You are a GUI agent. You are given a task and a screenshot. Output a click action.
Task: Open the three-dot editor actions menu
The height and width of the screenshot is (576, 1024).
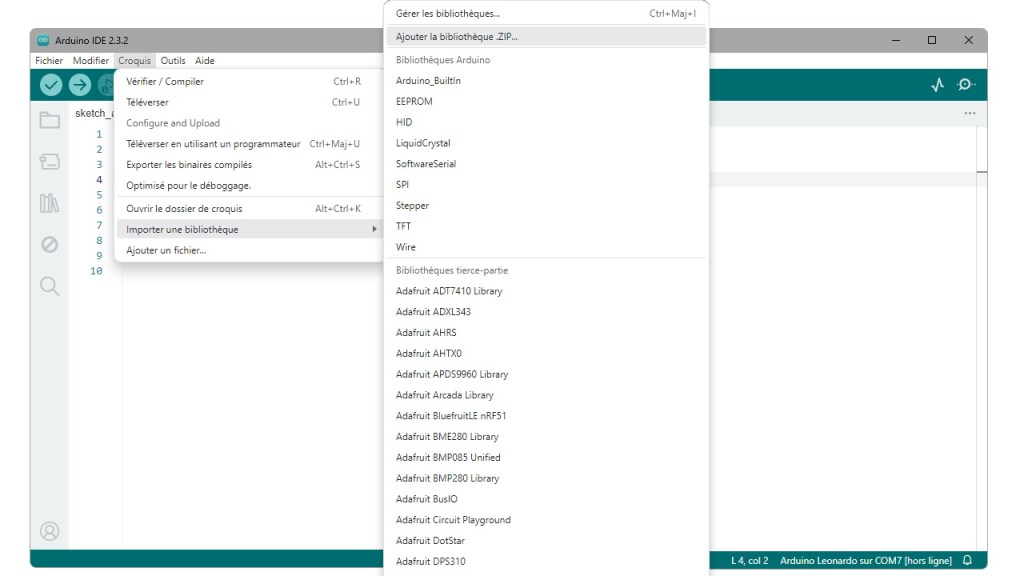point(968,113)
